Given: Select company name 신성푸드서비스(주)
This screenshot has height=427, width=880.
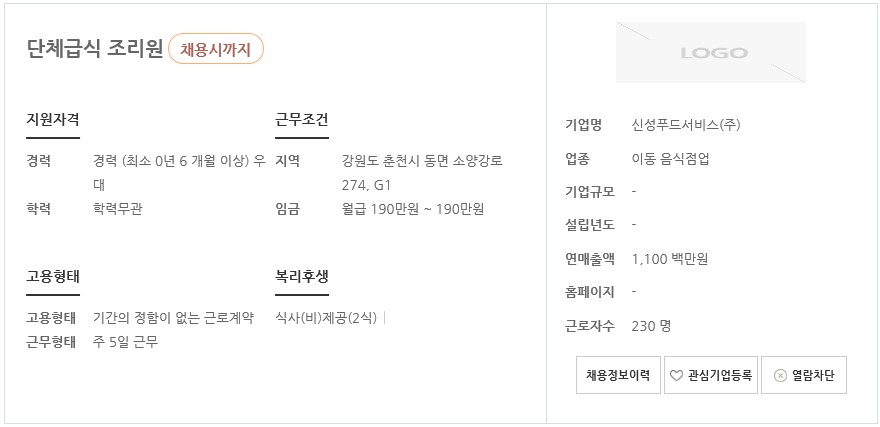Looking at the screenshot, I should click(686, 125).
